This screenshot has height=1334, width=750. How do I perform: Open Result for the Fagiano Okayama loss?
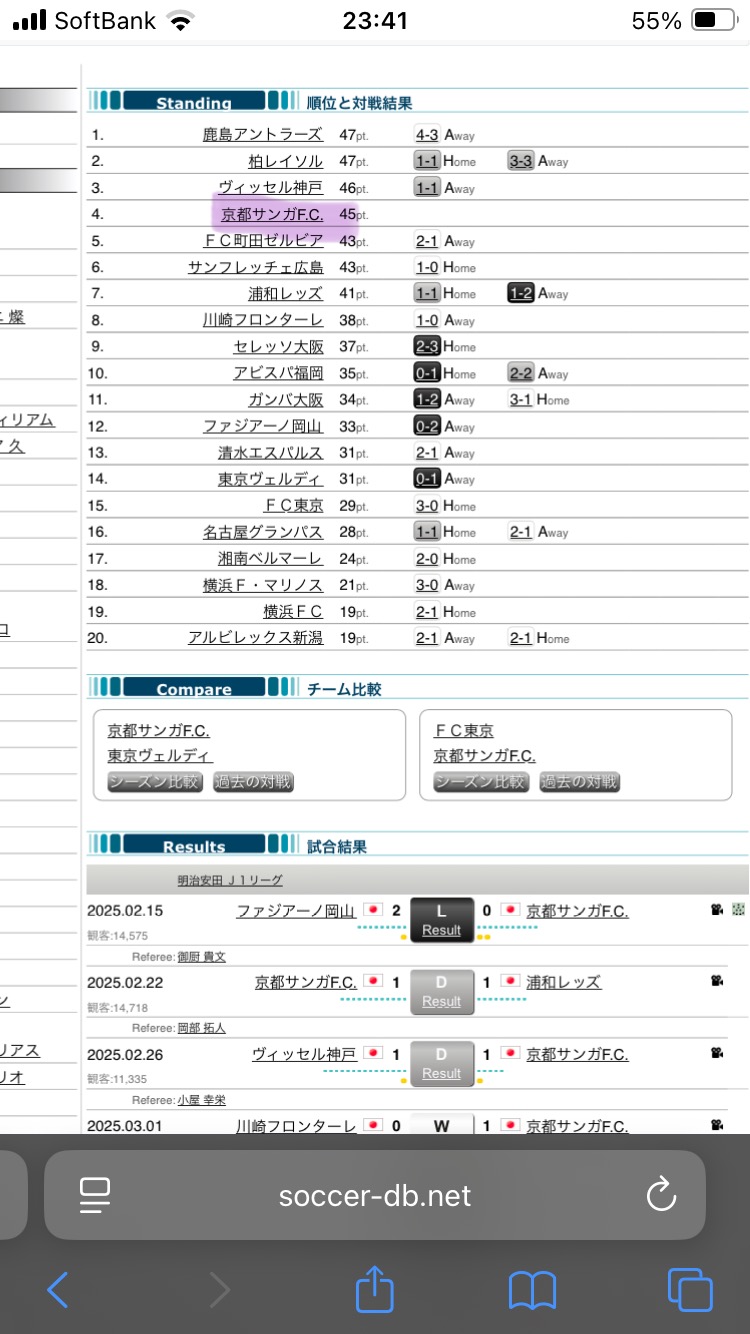441,930
